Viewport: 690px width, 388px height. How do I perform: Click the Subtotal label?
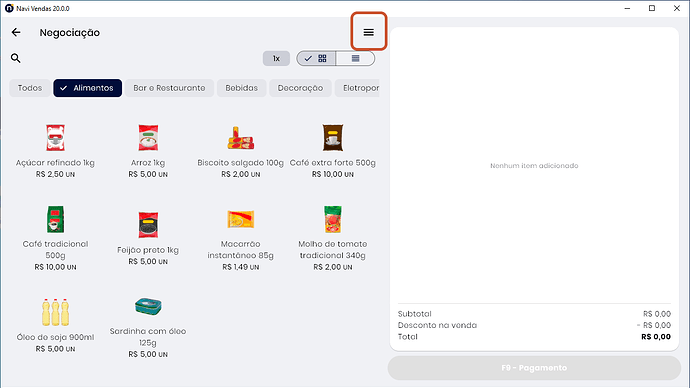pos(415,314)
